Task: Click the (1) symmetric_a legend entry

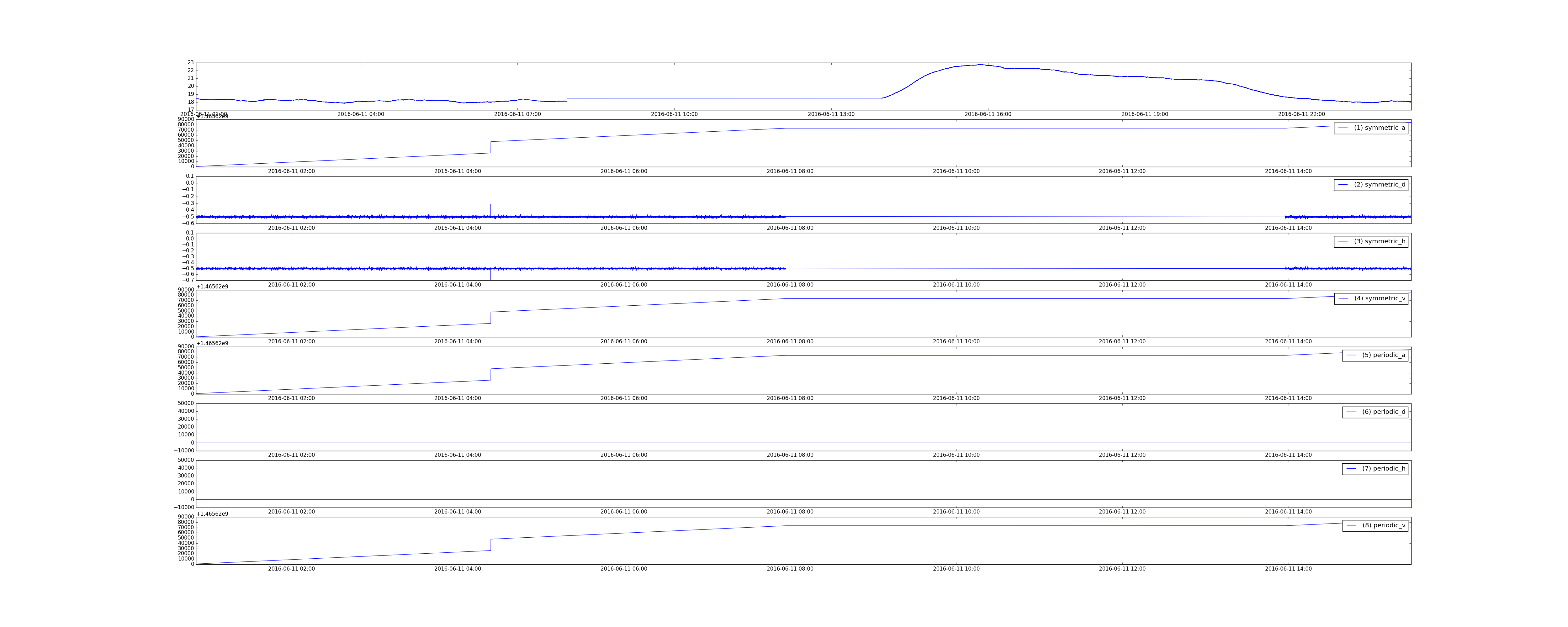Action: 1371,128
